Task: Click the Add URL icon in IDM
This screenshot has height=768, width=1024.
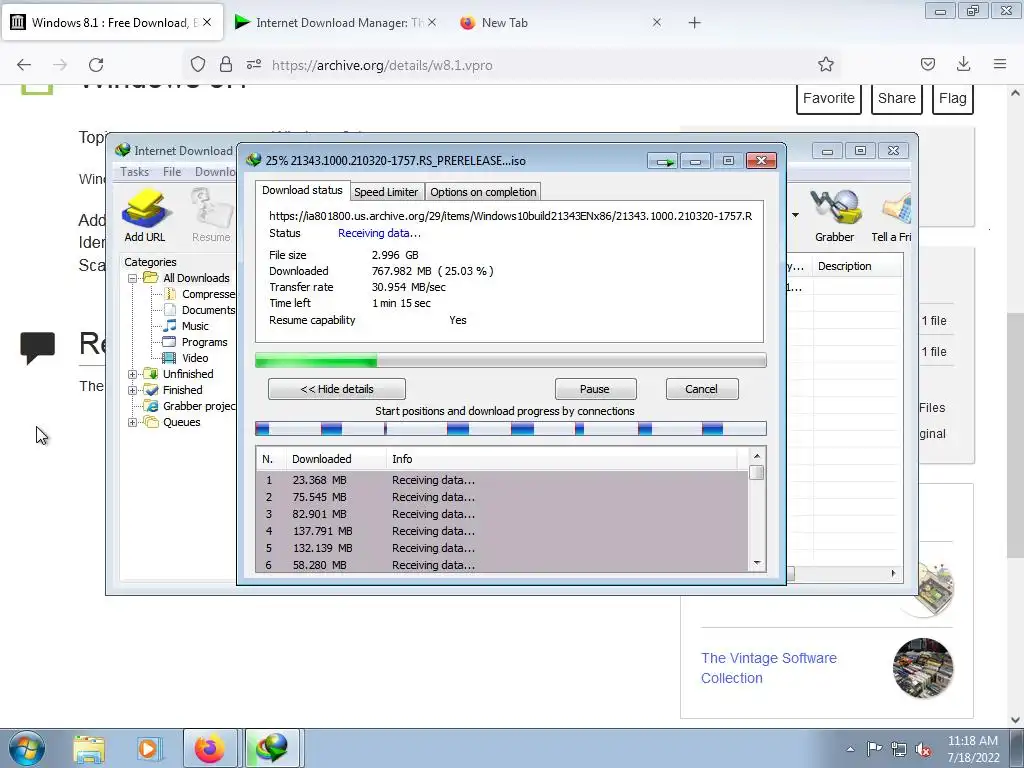Action: tap(144, 216)
